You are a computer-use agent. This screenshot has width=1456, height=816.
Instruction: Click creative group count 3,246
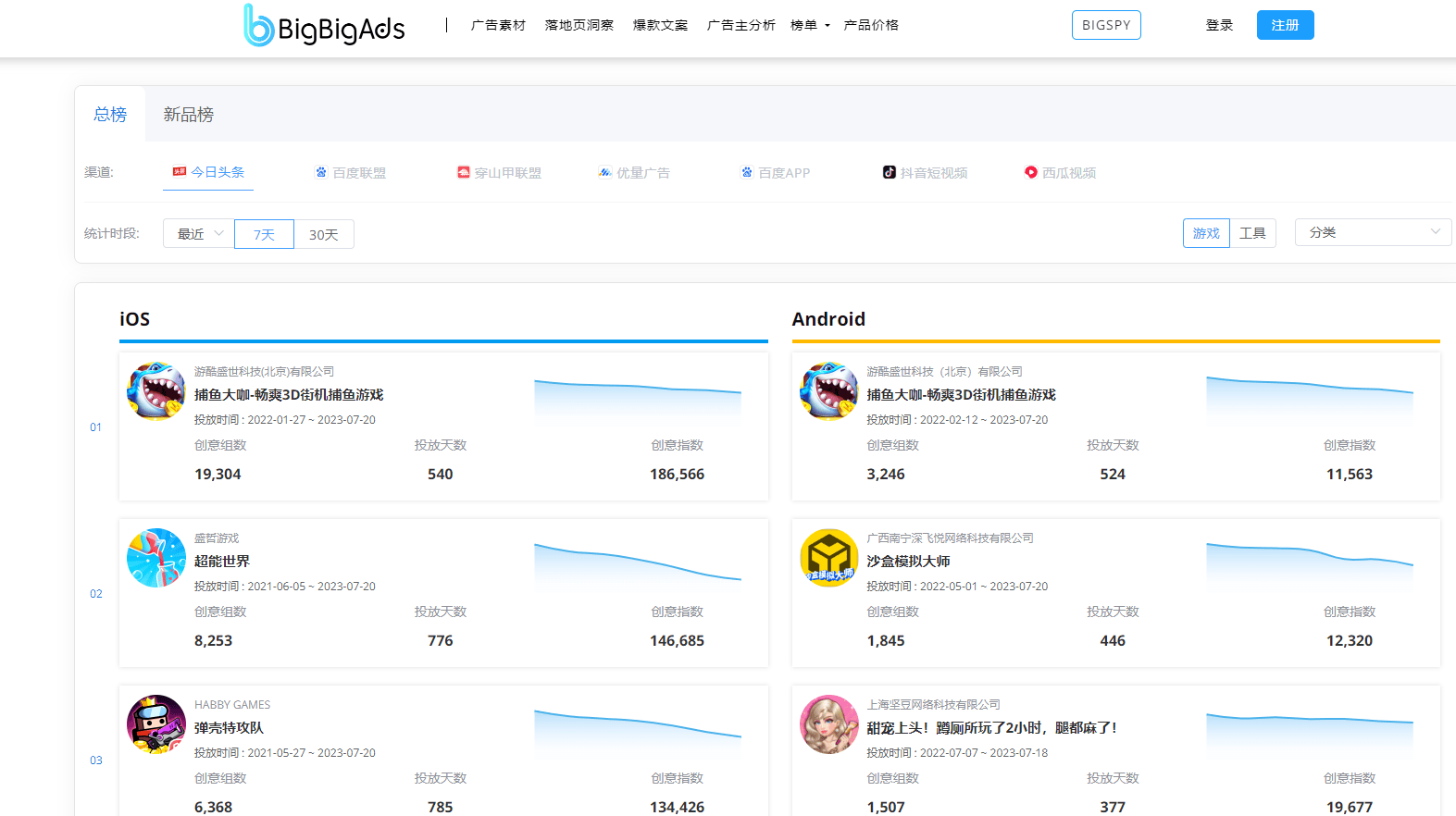[886, 475]
